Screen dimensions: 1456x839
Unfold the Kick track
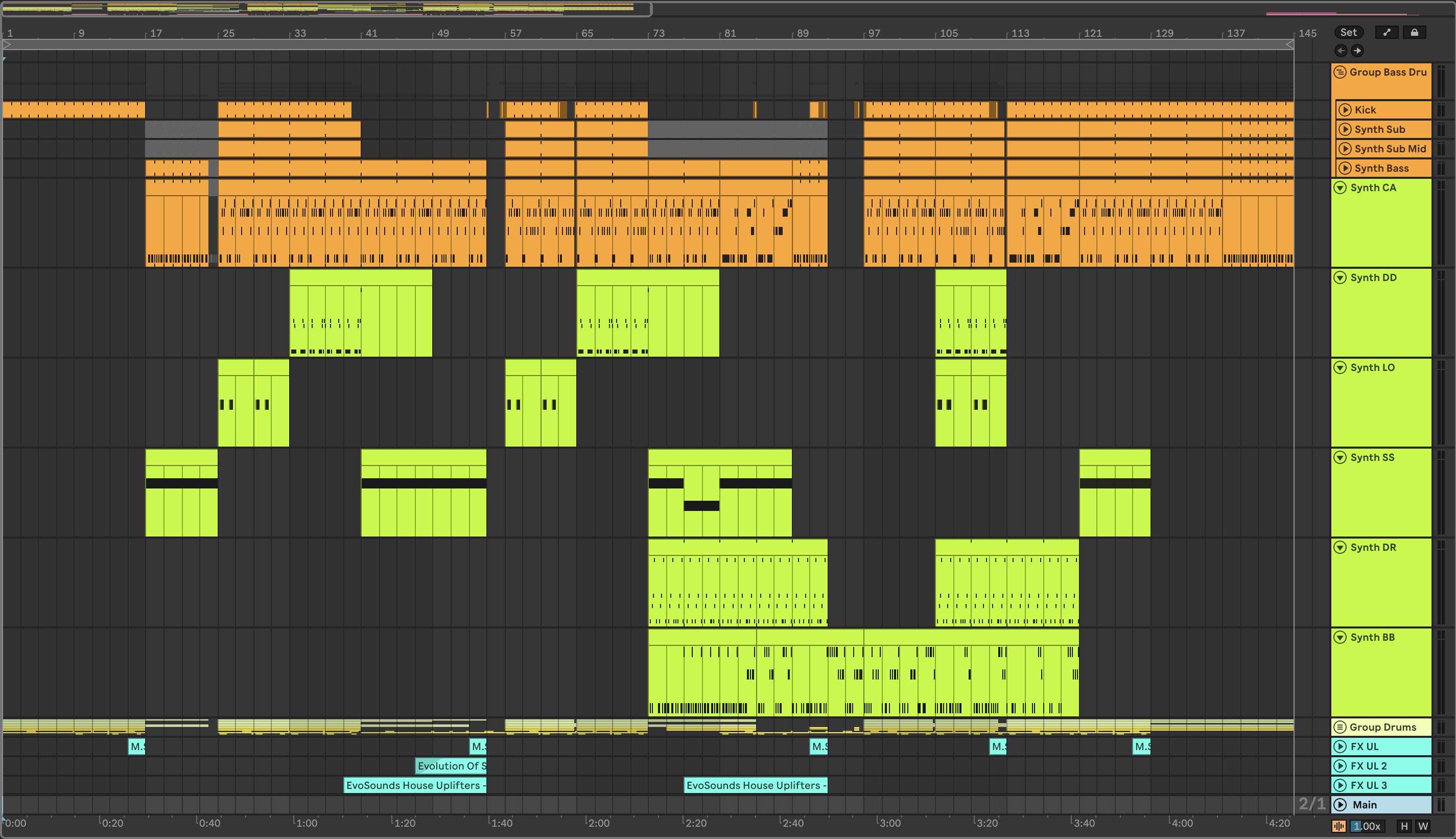point(1346,109)
